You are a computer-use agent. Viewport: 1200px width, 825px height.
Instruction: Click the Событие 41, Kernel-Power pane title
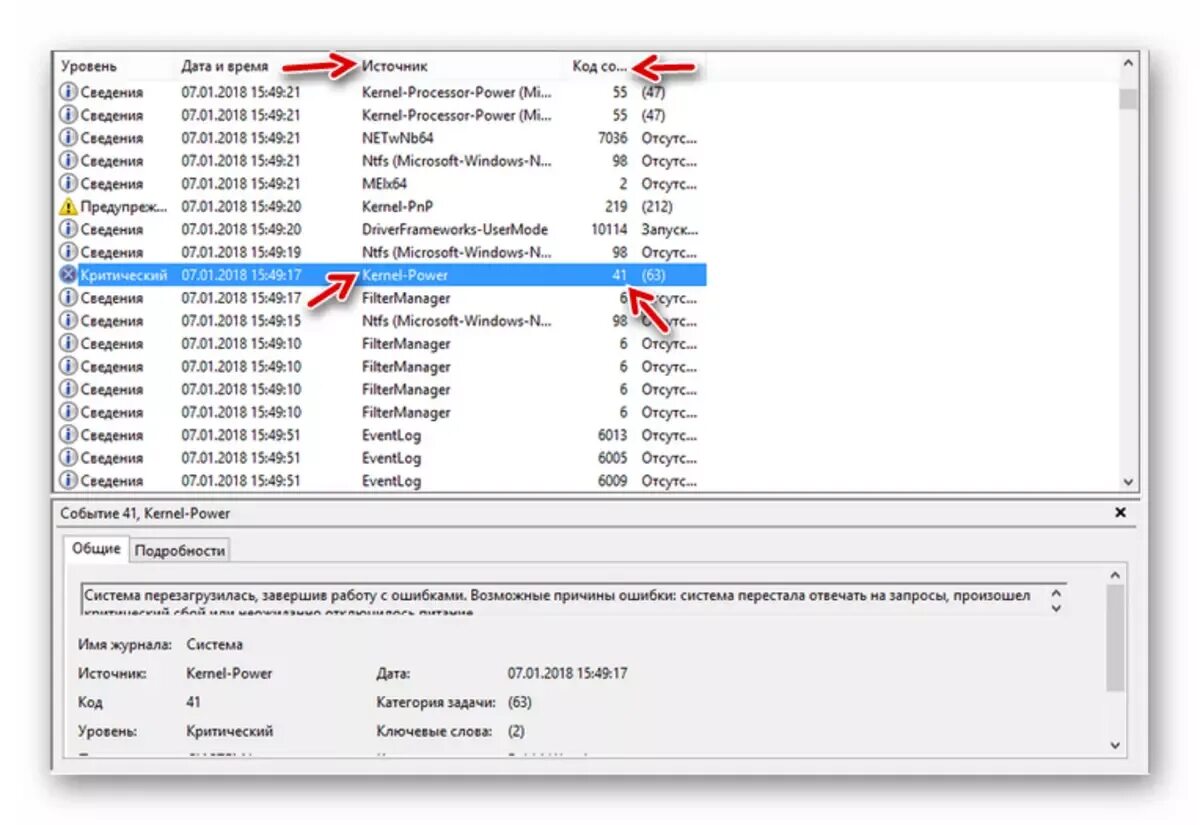point(146,513)
